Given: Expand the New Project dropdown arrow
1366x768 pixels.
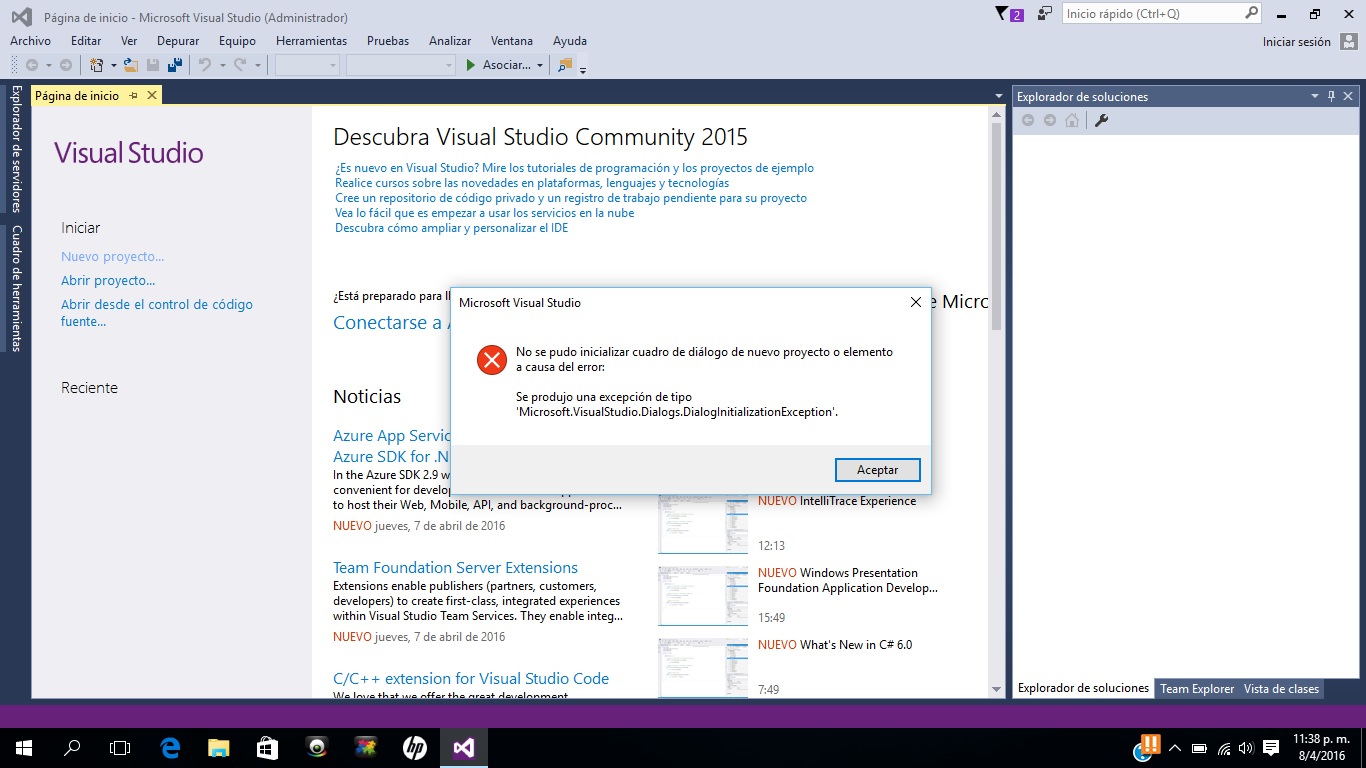Looking at the screenshot, I should tap(113, 66).
